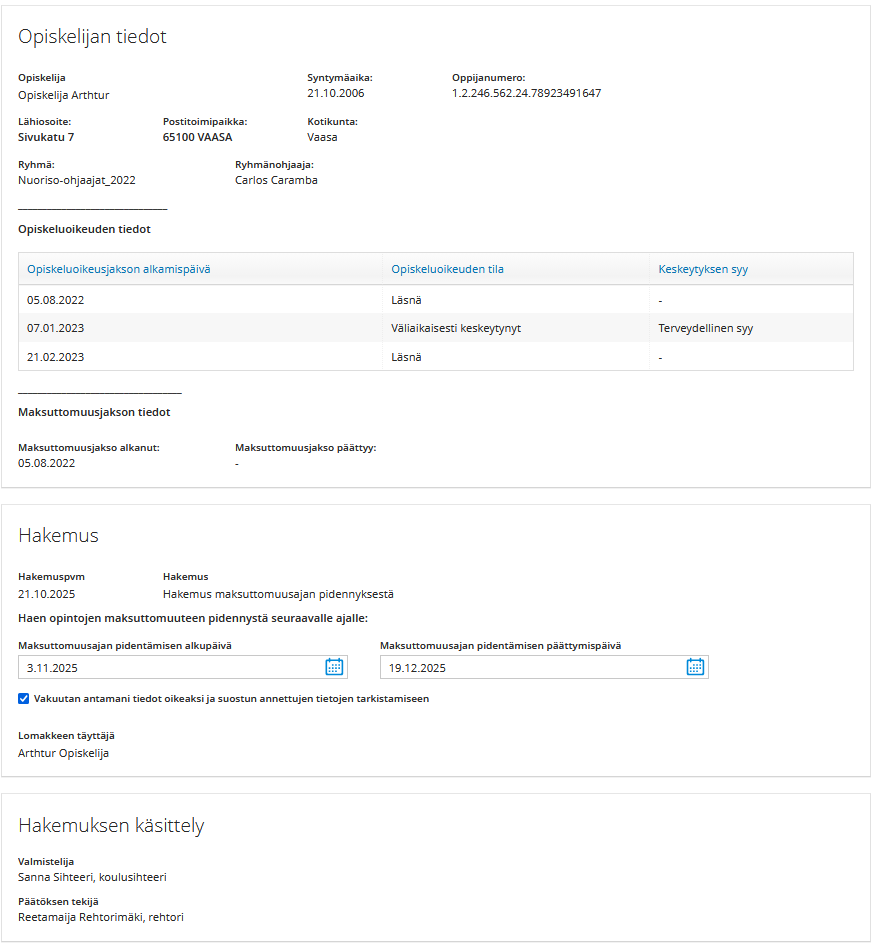Select the 'Väliaikaisesti keskeytynyt' table row
The height and width of the screenshot is (943, 874).
456,328
